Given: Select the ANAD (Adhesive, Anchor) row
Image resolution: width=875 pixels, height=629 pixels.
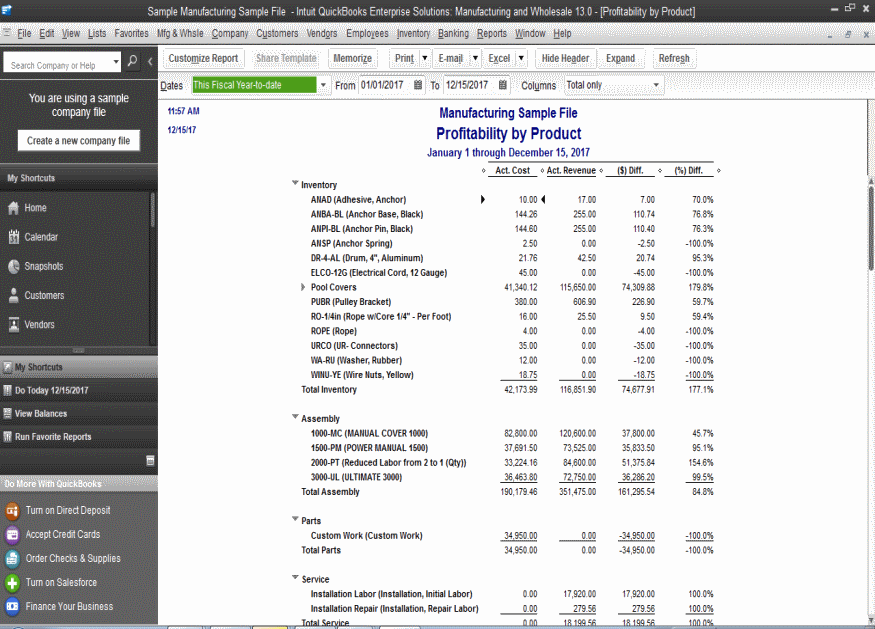Looking at the screenshot, I should [x=512, y=199].
